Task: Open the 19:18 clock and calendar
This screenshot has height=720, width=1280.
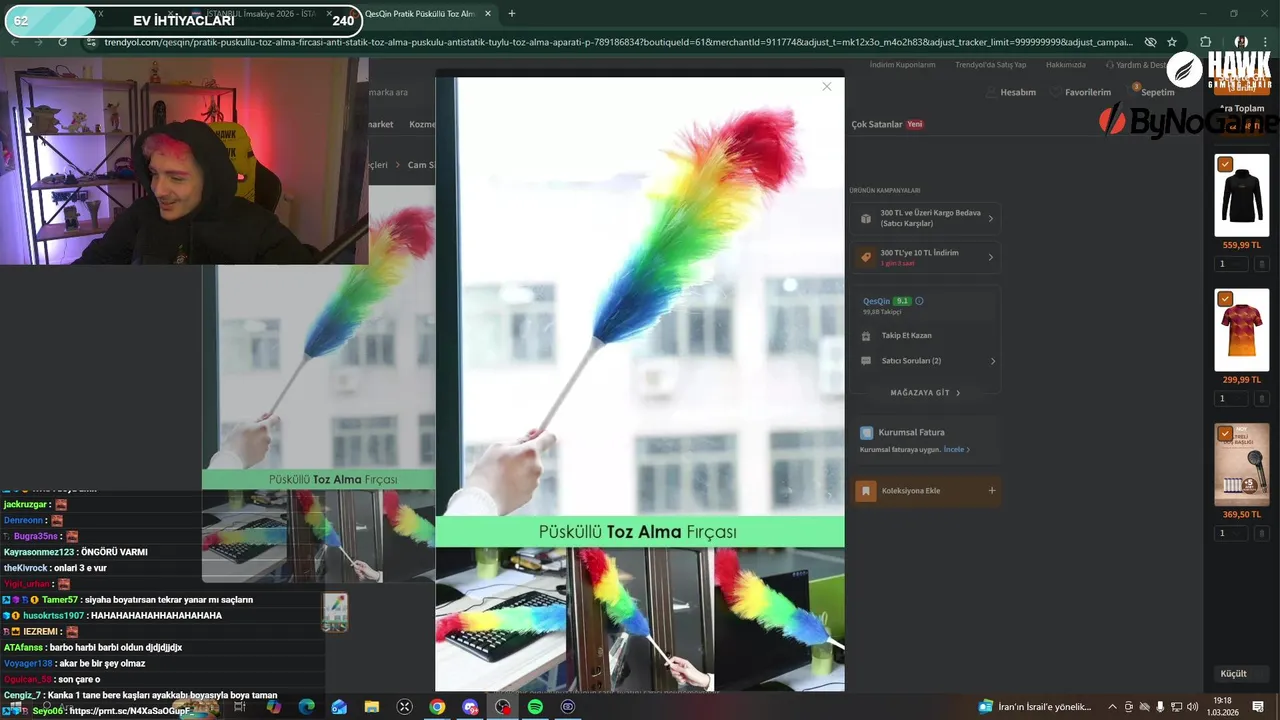Action: 1222,706
